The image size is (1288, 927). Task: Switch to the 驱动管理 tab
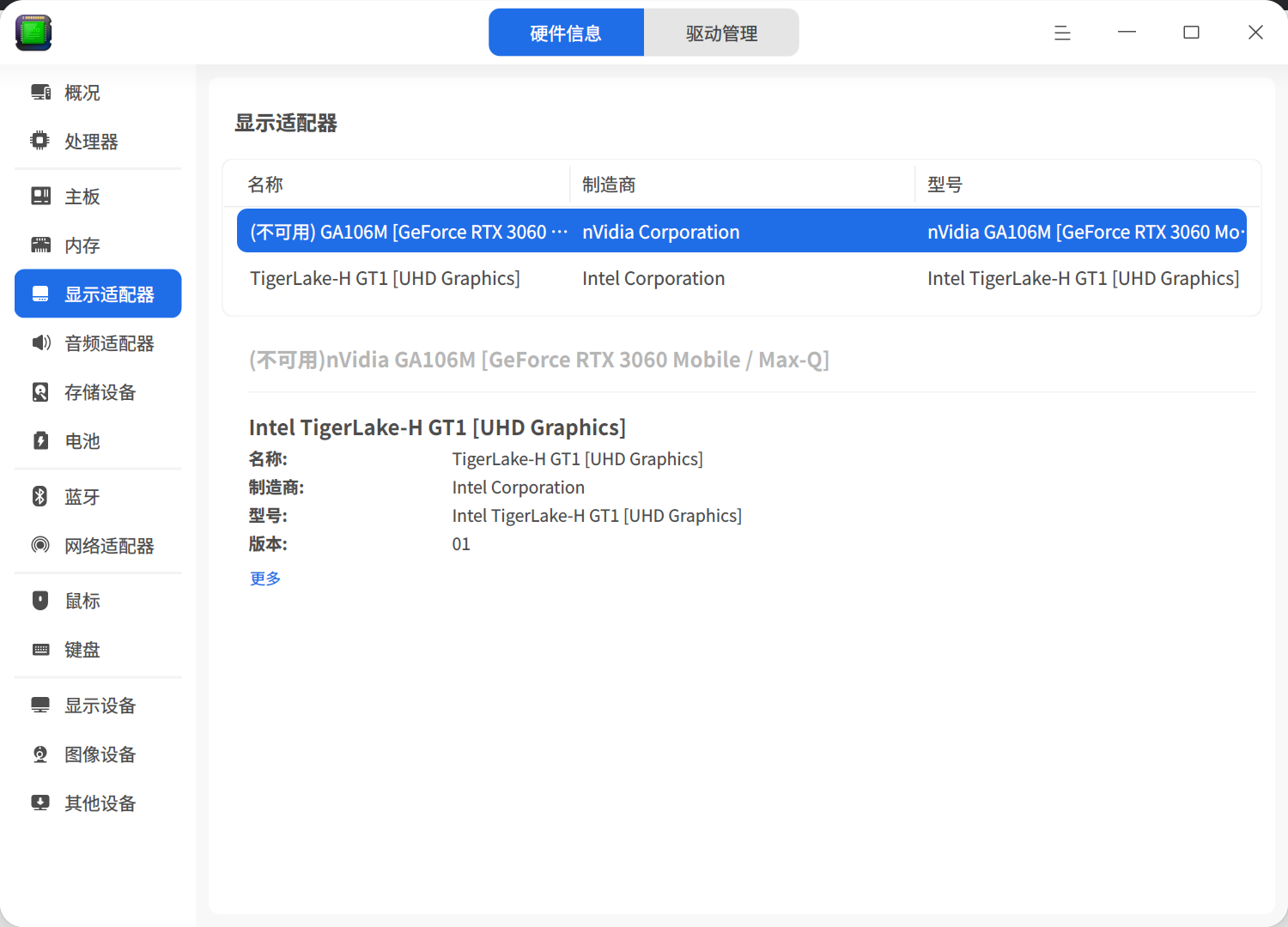(x=721, y=33)
